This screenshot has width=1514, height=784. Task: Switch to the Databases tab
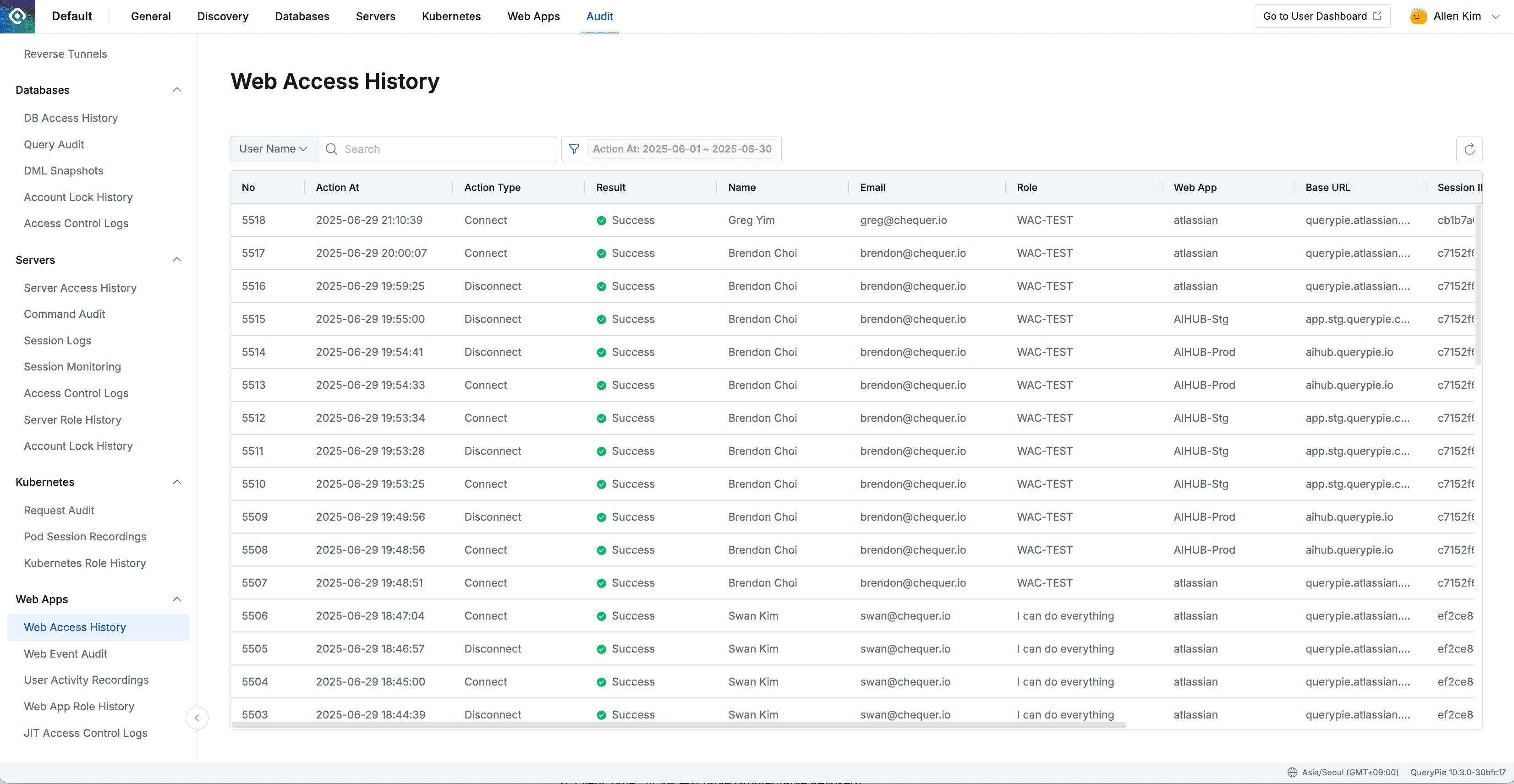click(302, 16)
